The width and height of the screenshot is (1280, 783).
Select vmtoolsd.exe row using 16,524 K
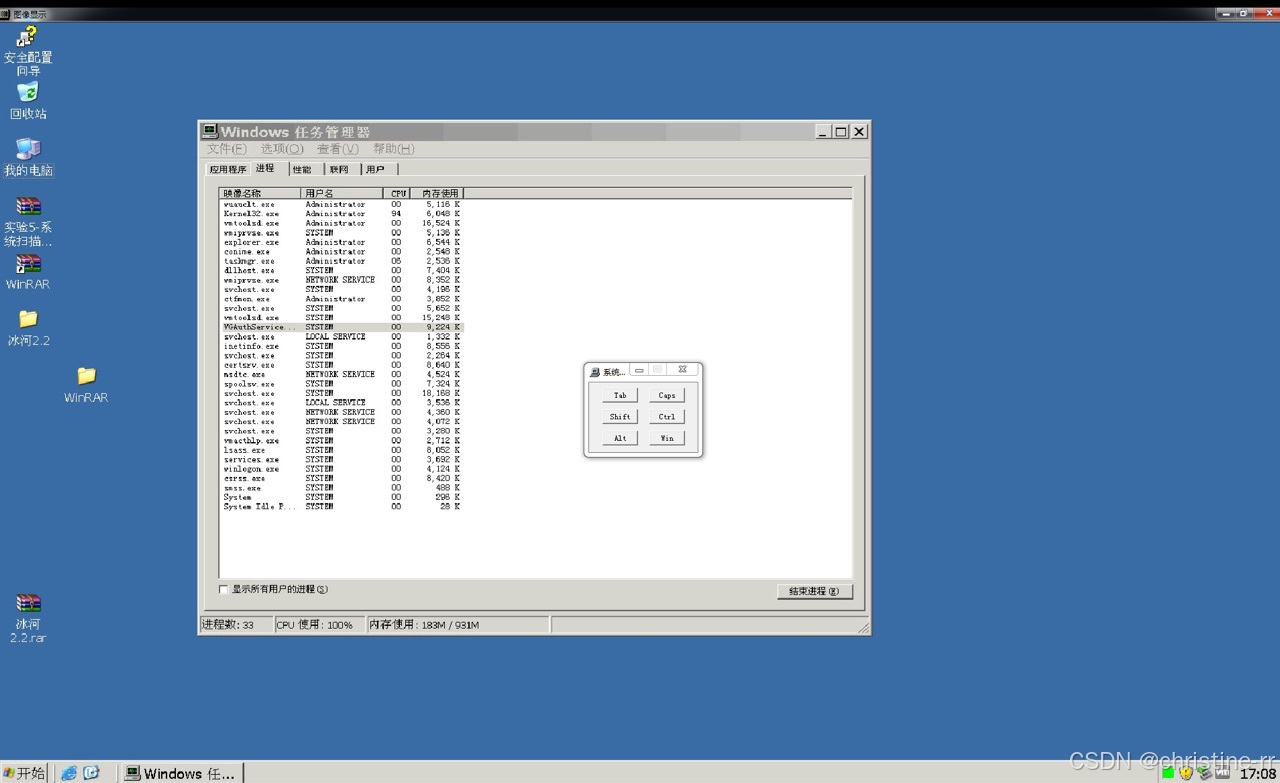tap(342, 223)
